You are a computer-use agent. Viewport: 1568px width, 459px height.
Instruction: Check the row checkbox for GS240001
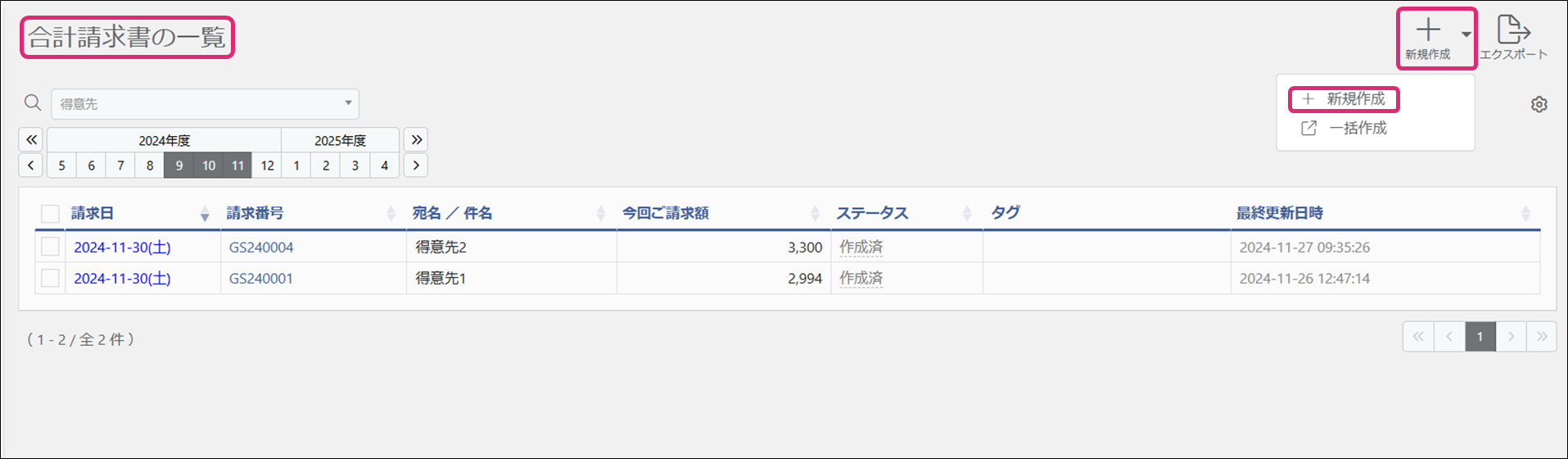(50, 279)
